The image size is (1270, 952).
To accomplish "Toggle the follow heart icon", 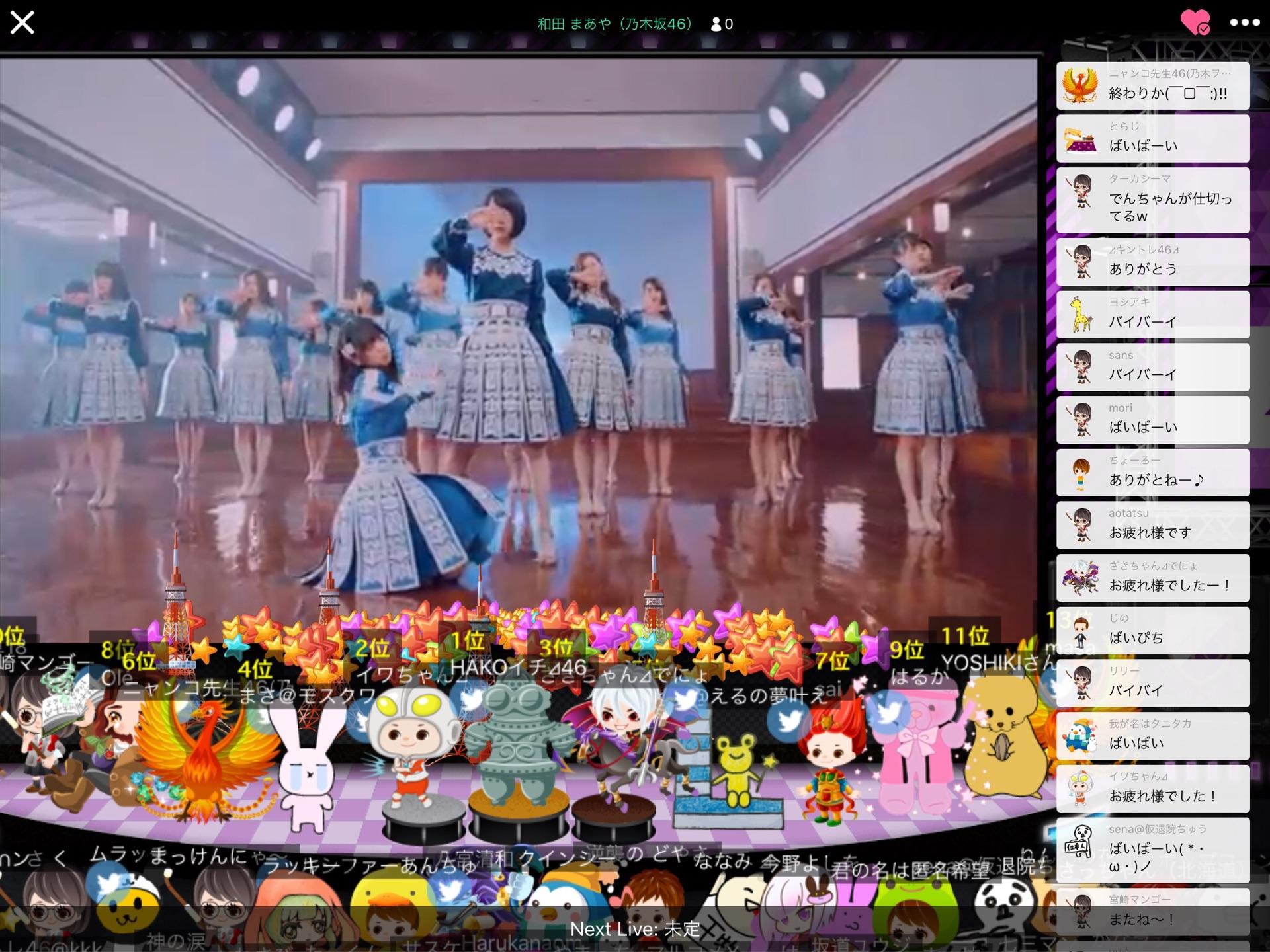I will (x=1195, y=22).
